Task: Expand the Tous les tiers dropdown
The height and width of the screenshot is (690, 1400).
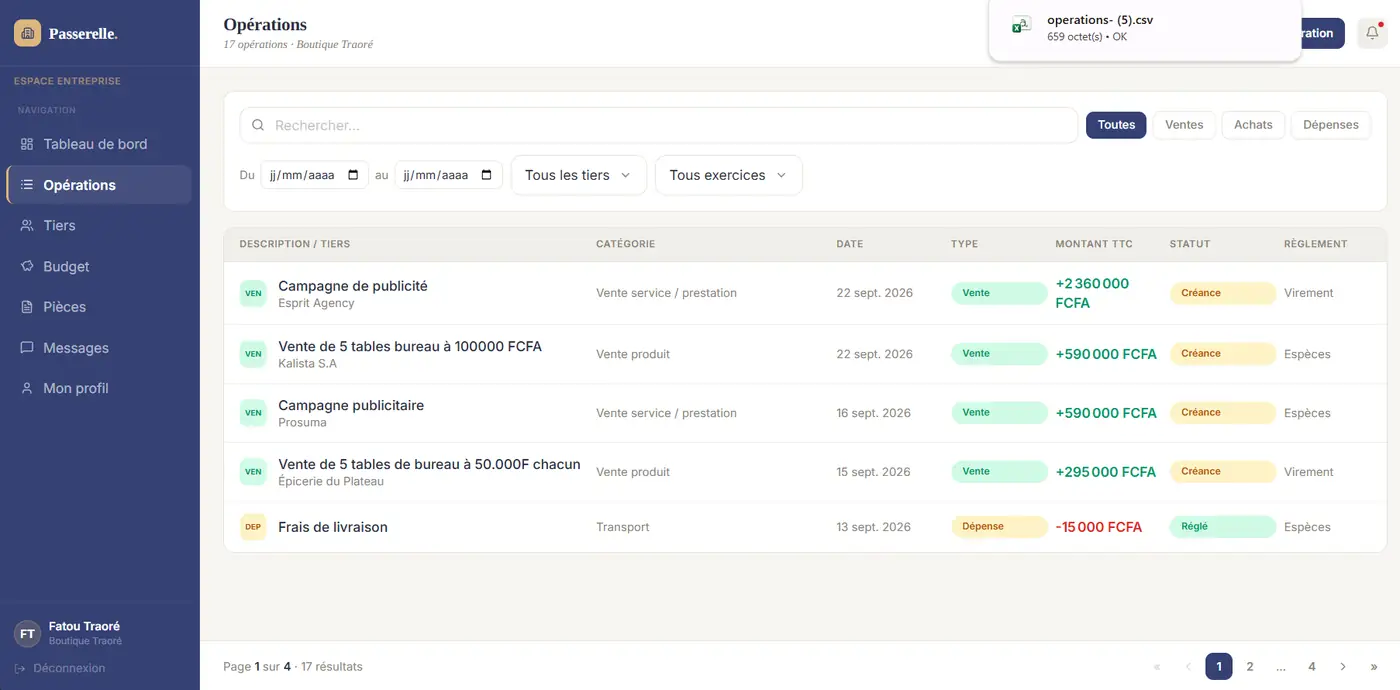Action: (578, 175)
